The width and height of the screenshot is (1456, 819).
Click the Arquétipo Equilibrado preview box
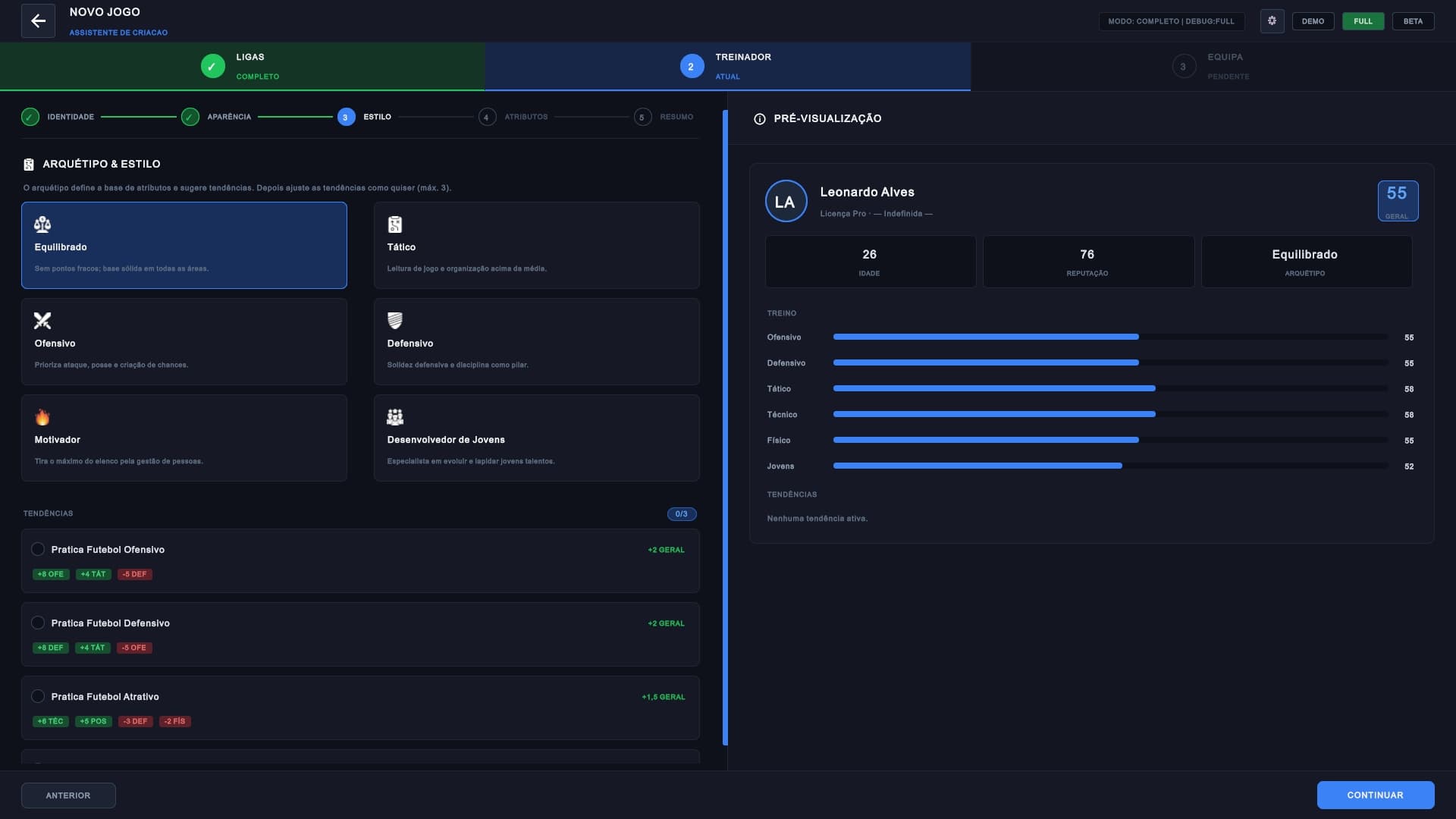click(1306, 262)
